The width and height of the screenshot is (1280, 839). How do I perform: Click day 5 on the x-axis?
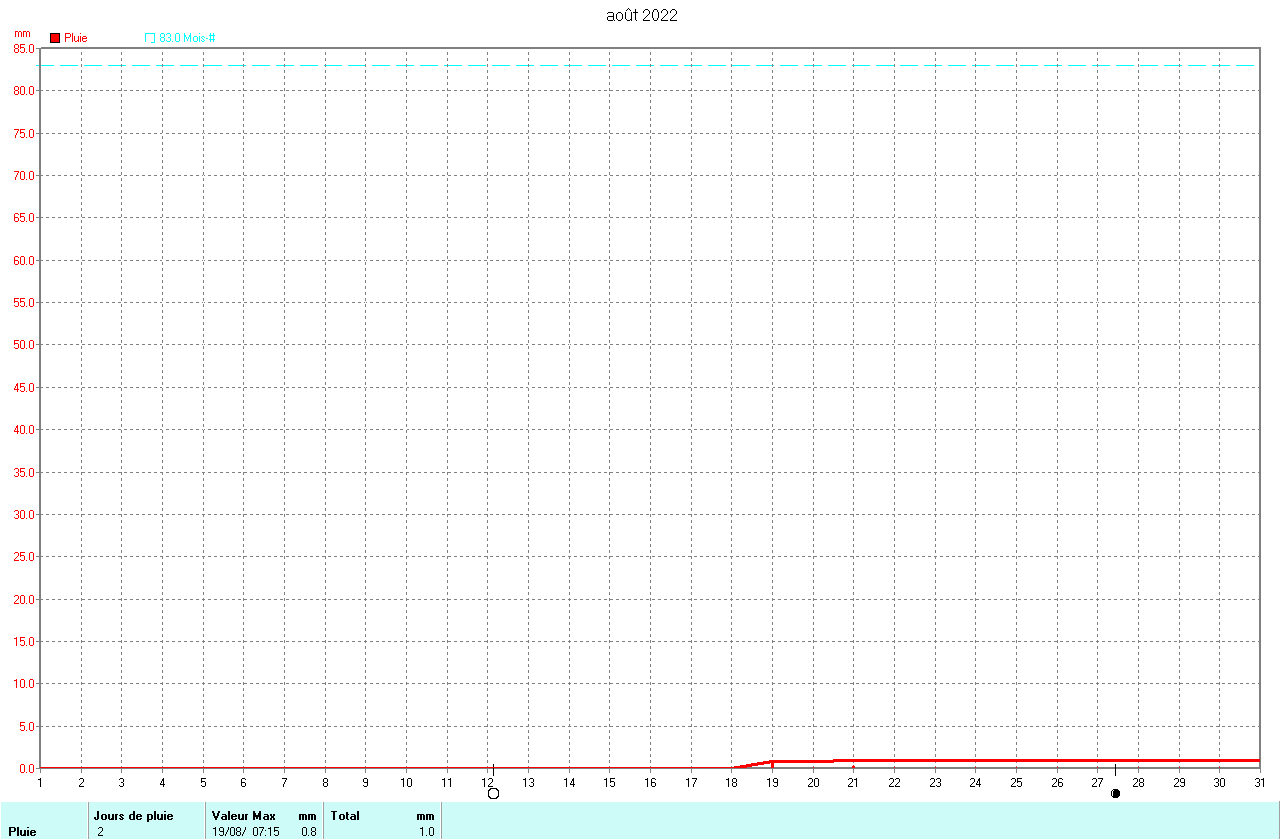[203, 782]
